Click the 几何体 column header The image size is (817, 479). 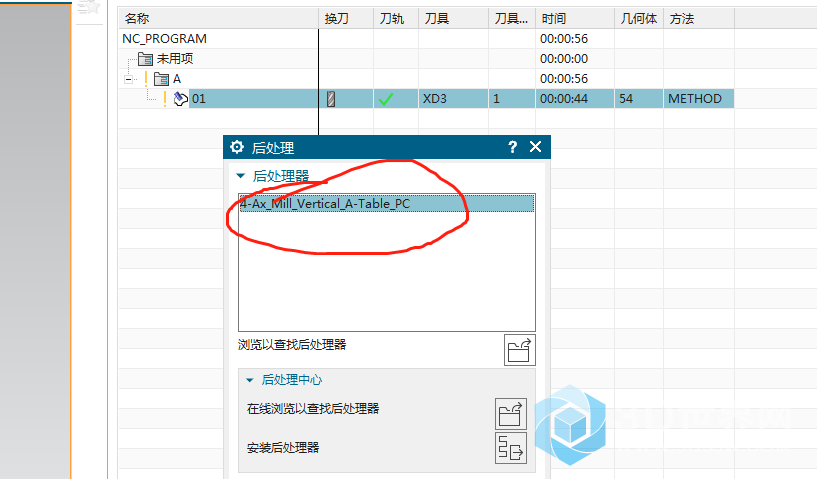638,19
